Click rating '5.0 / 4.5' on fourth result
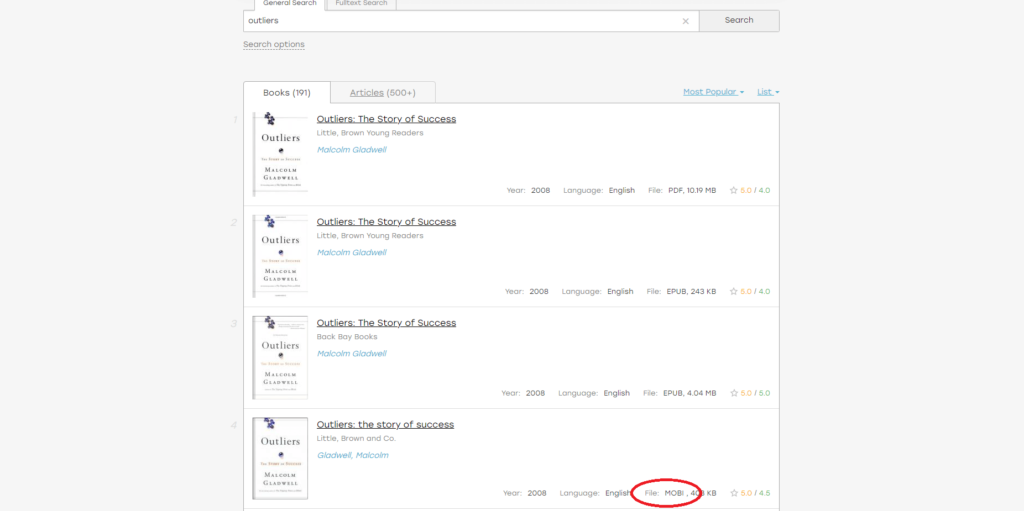1024x511 pixels. [x=755, y=493]
